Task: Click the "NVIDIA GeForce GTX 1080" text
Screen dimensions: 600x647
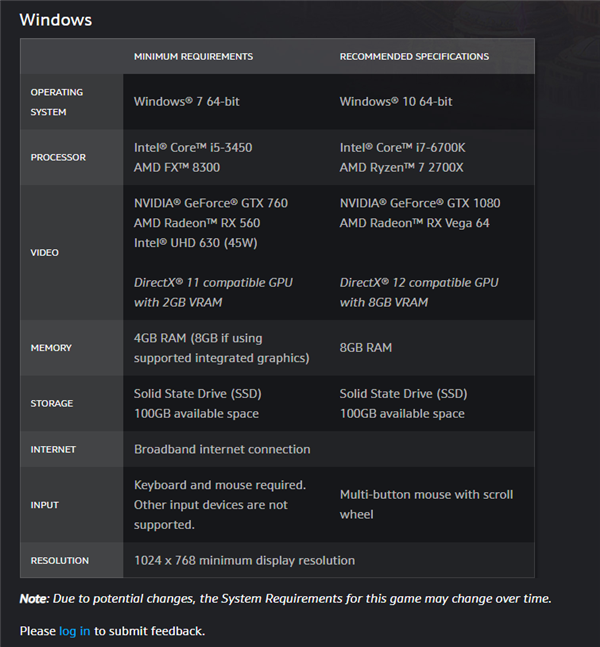Action: click(x=419, y=203)
